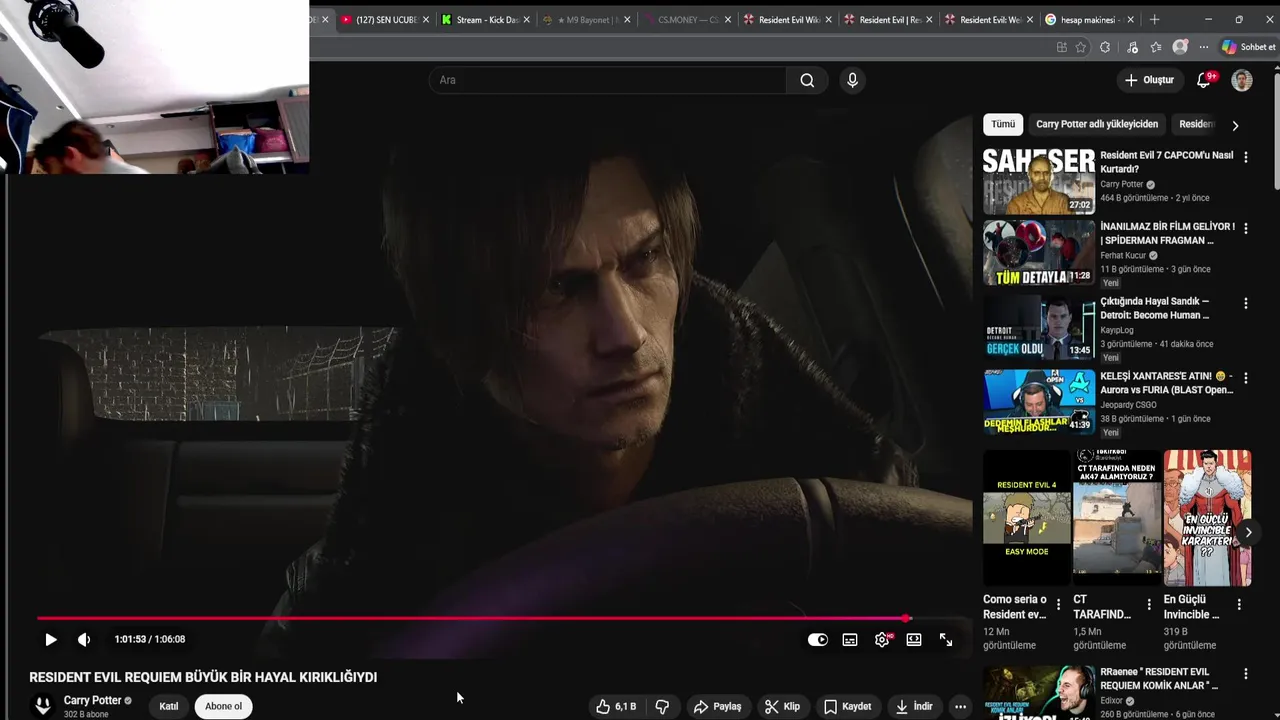Open the browser extensions icon
This screenshot has height=720, width=1280.
(x=1105, y=47)
